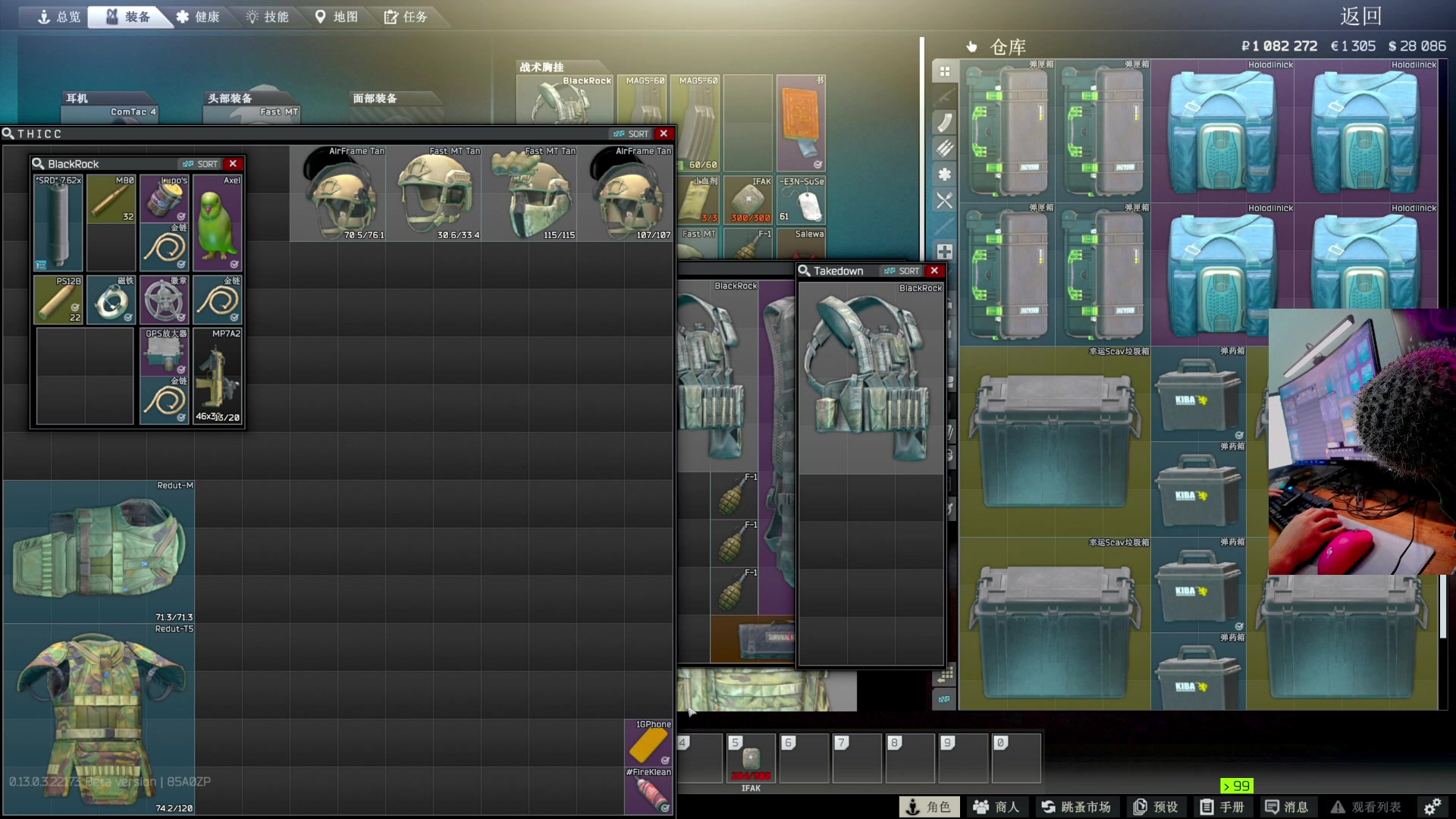Switch to the 任务 tasks tab
Viewport: 1456px width, 819px height.
(x=406, y=17)
